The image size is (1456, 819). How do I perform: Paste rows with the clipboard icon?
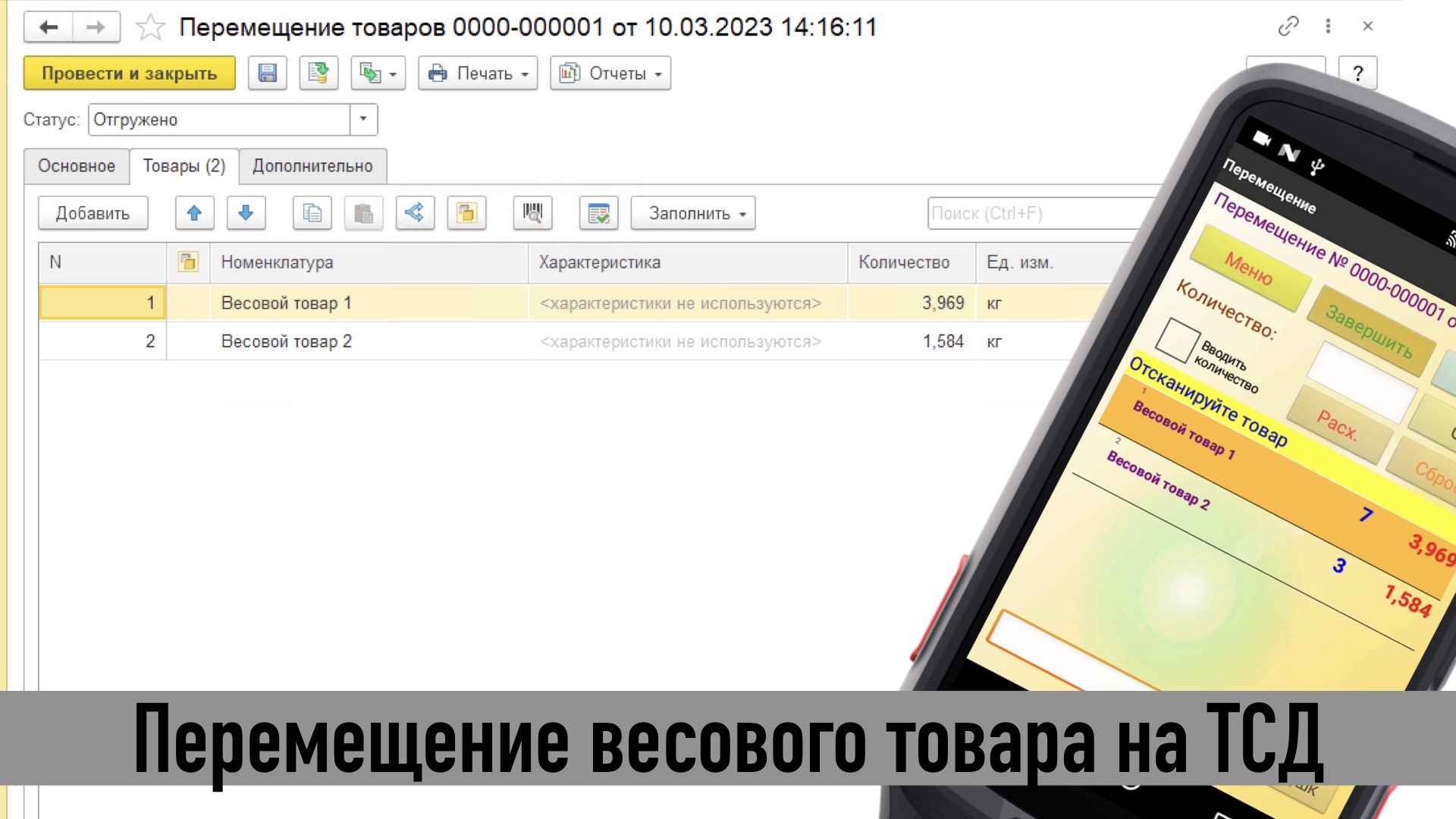[363, 213]
